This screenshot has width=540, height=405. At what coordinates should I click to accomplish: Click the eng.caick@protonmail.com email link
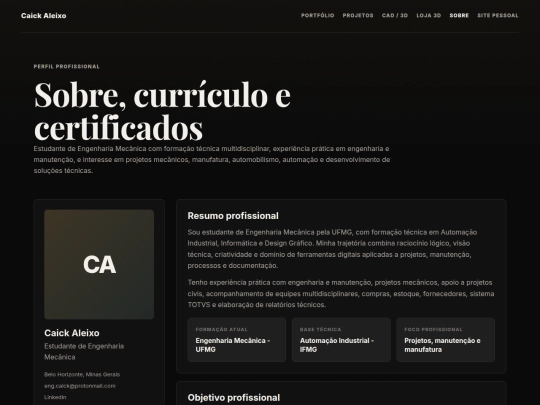(x=80, y=386)
